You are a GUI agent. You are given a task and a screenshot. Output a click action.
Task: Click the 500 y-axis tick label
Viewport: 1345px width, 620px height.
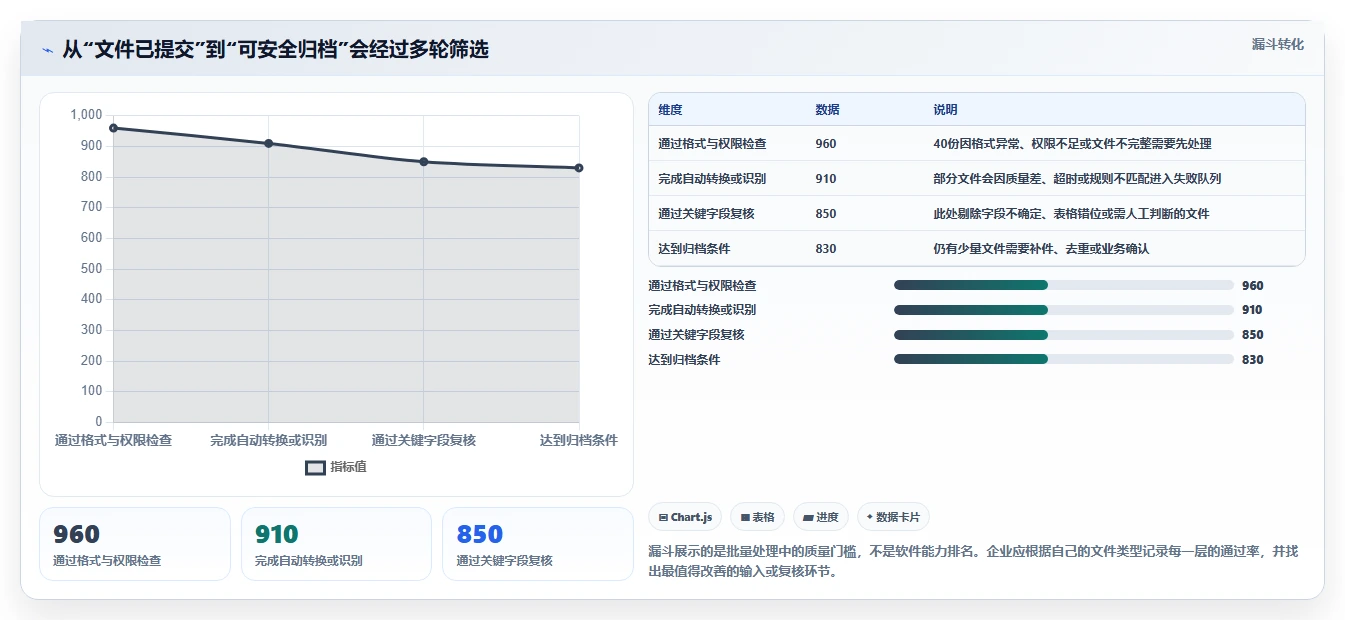pyautogui.click(x=92, y=268)
